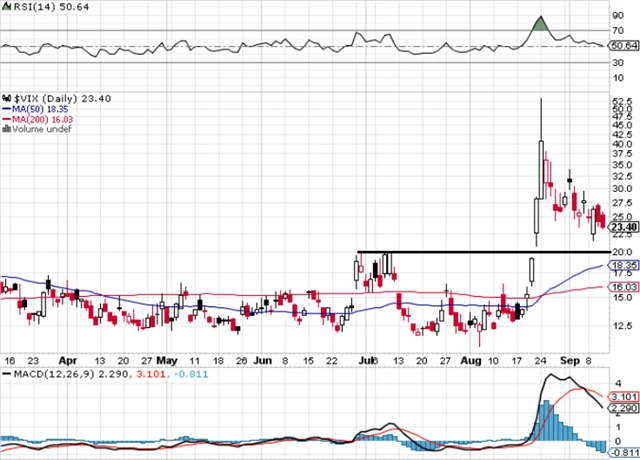Select the red MA(200) legend marker

coord(5,119)
